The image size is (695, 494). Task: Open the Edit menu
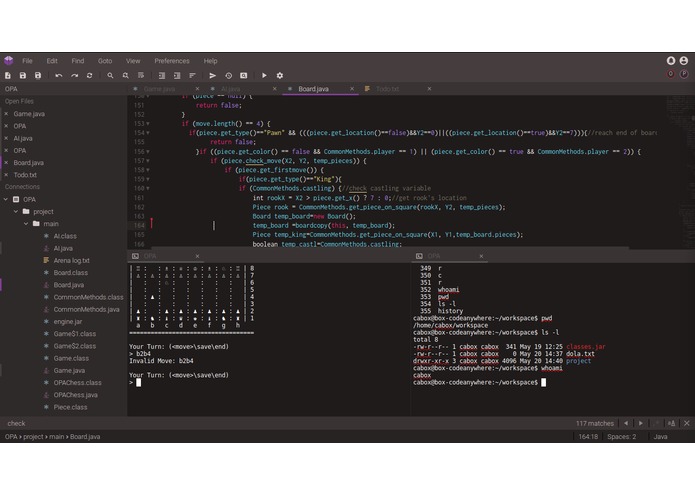pyautogui.click(x=52, y=61)
